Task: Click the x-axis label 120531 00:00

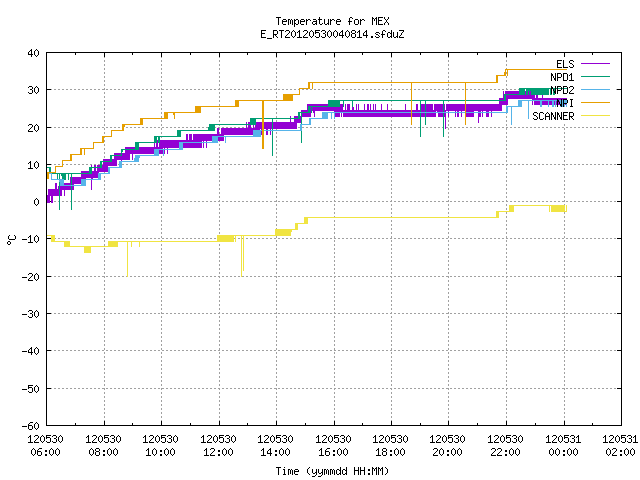Action: point(563,446)
